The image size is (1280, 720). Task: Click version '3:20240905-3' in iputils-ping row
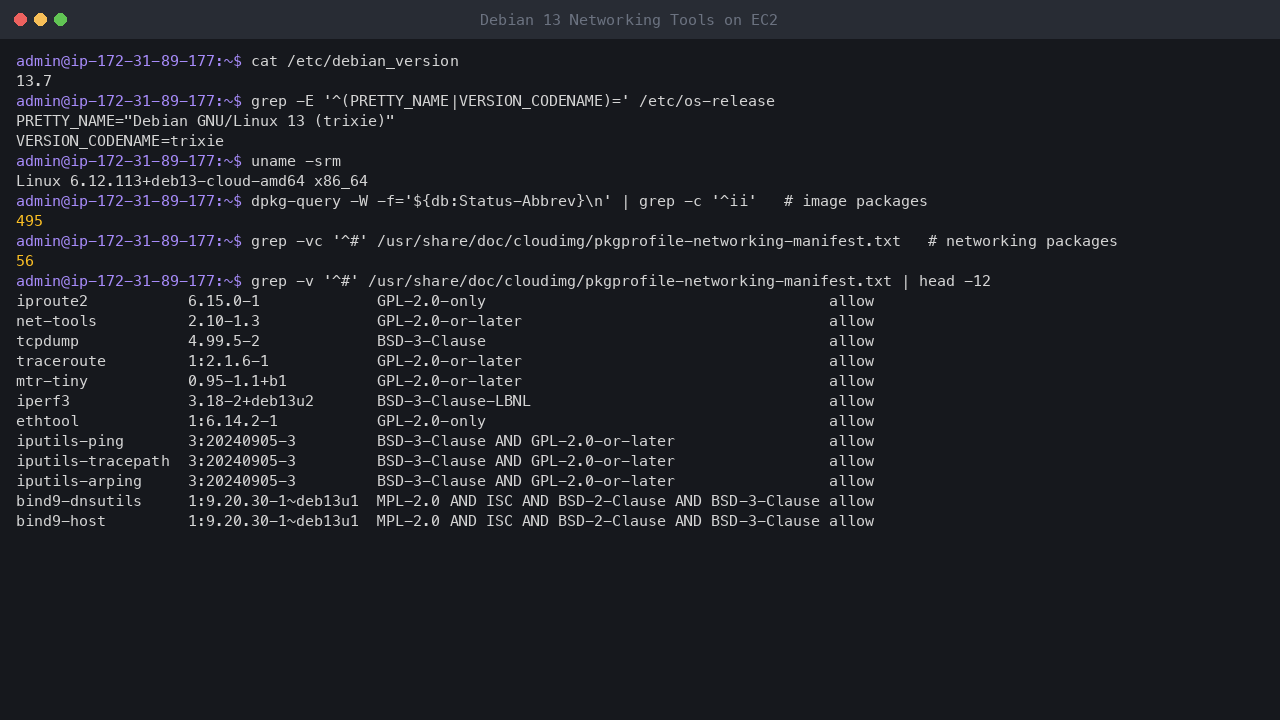pyautogui.click(x=242, y=441)
